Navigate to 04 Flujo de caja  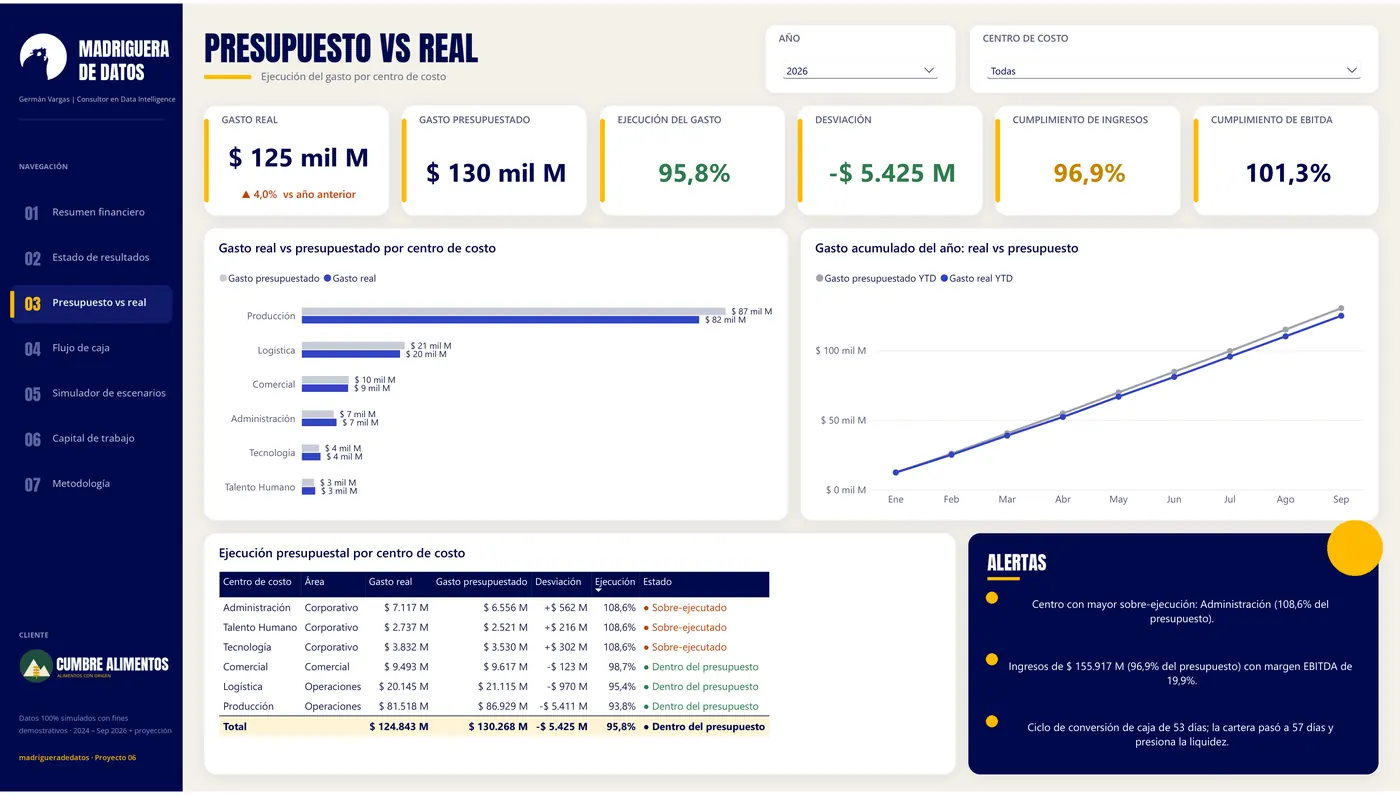[91, 349]
